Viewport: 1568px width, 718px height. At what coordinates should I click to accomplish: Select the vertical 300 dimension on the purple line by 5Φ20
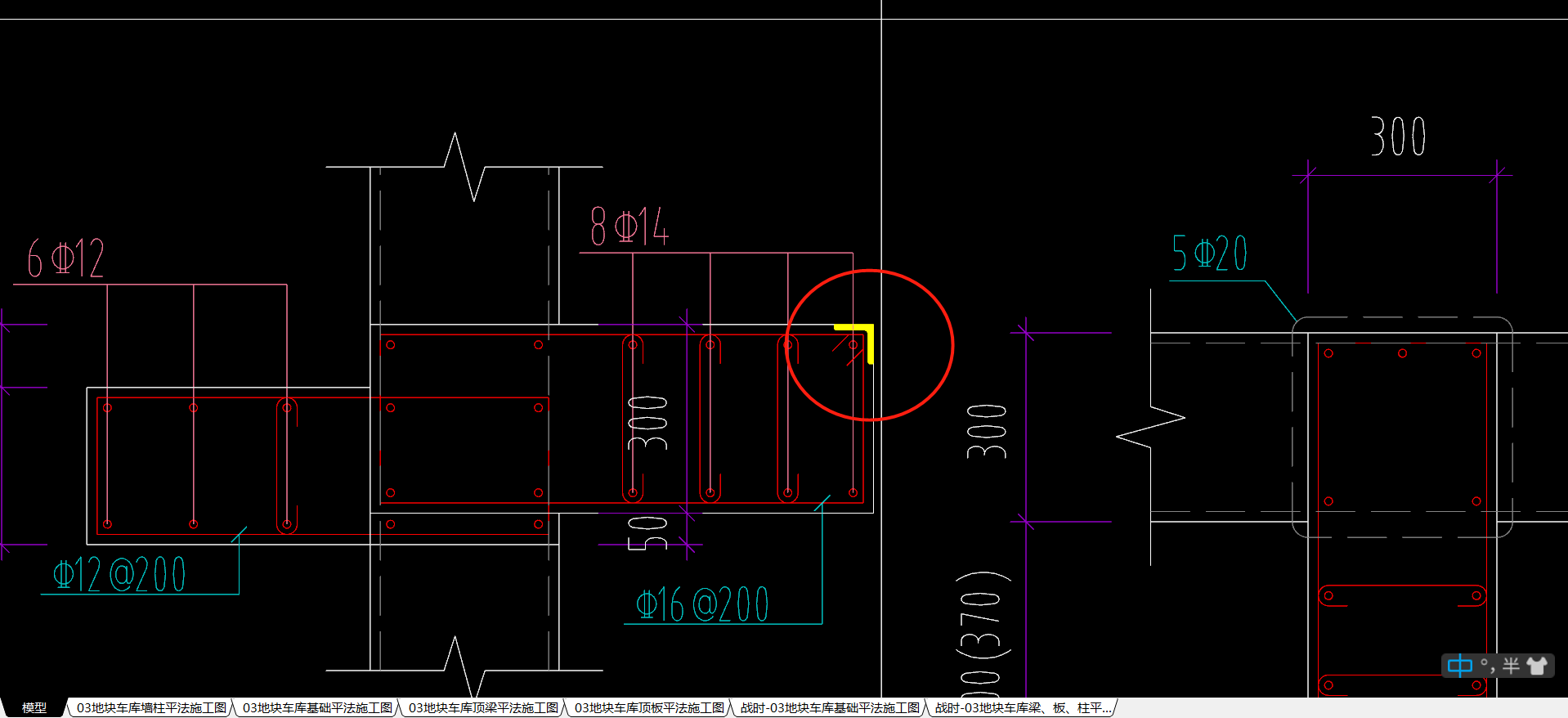point(987,431)
